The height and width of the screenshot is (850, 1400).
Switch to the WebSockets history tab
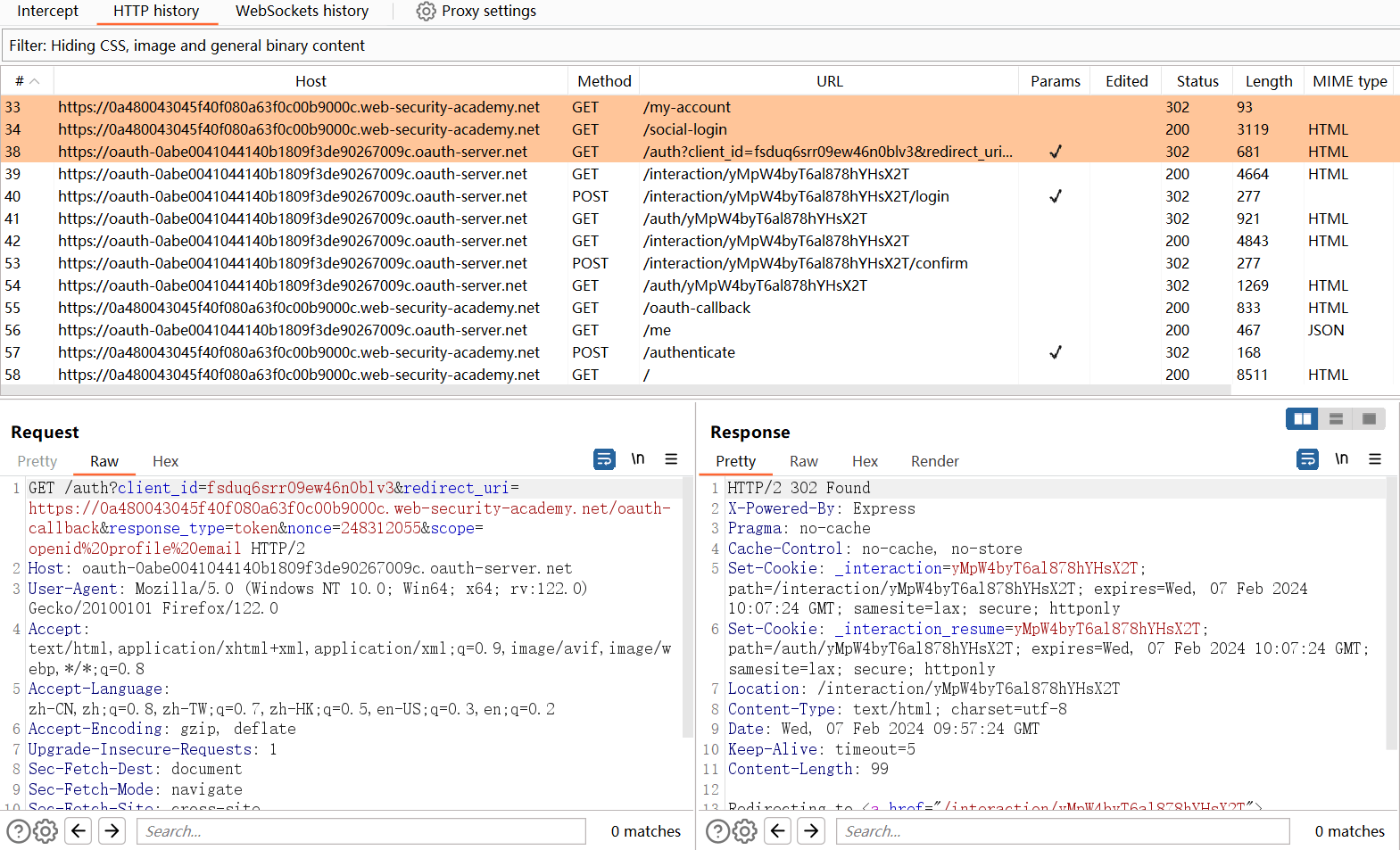pyautogui.click(x=302, y=12)
